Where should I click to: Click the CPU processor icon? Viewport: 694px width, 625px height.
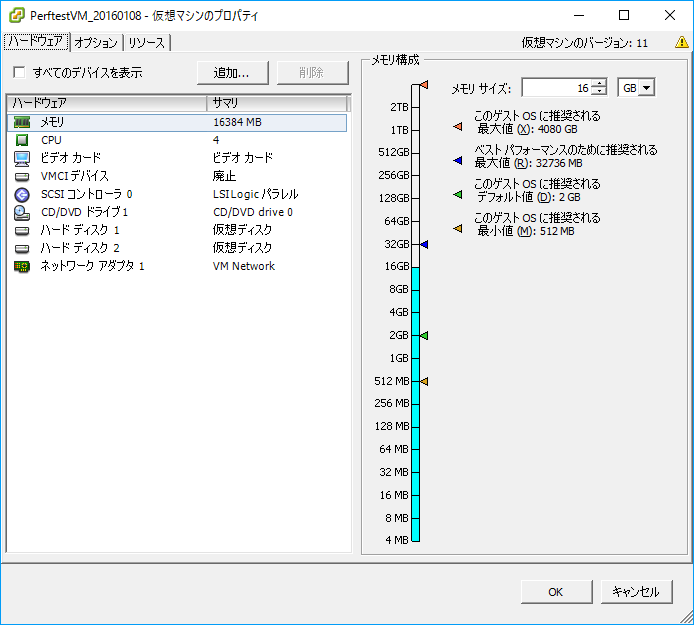tap(22, 140)
